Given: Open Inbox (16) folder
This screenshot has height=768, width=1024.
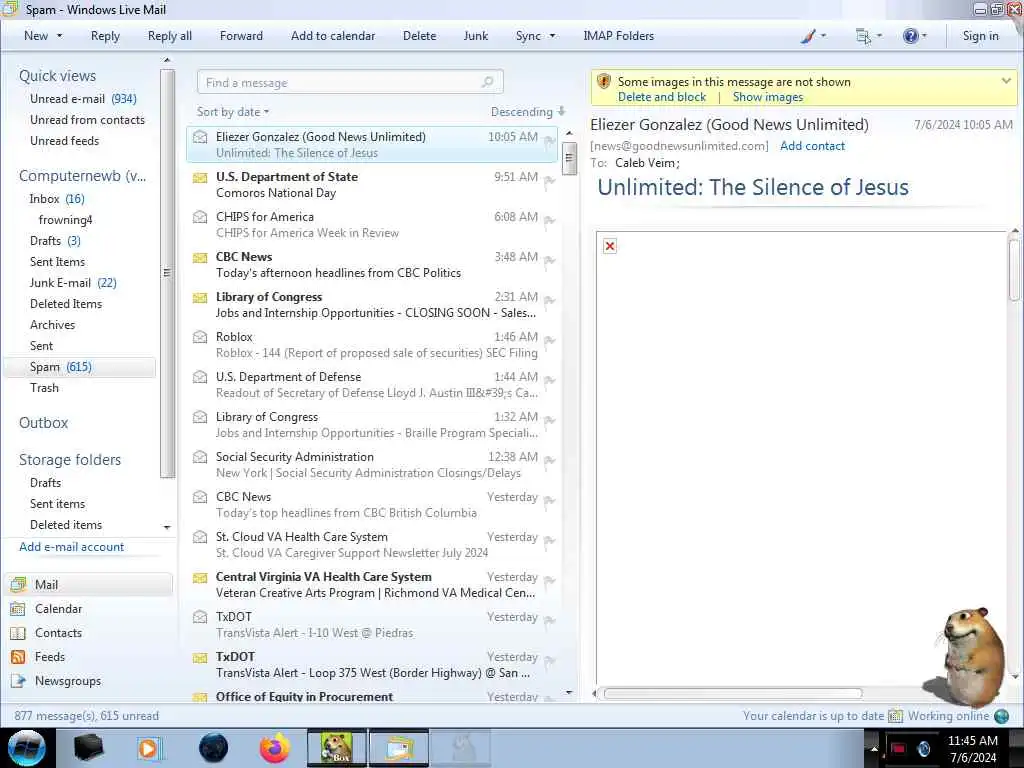Looking at the screenshot, I should point(57,199).
